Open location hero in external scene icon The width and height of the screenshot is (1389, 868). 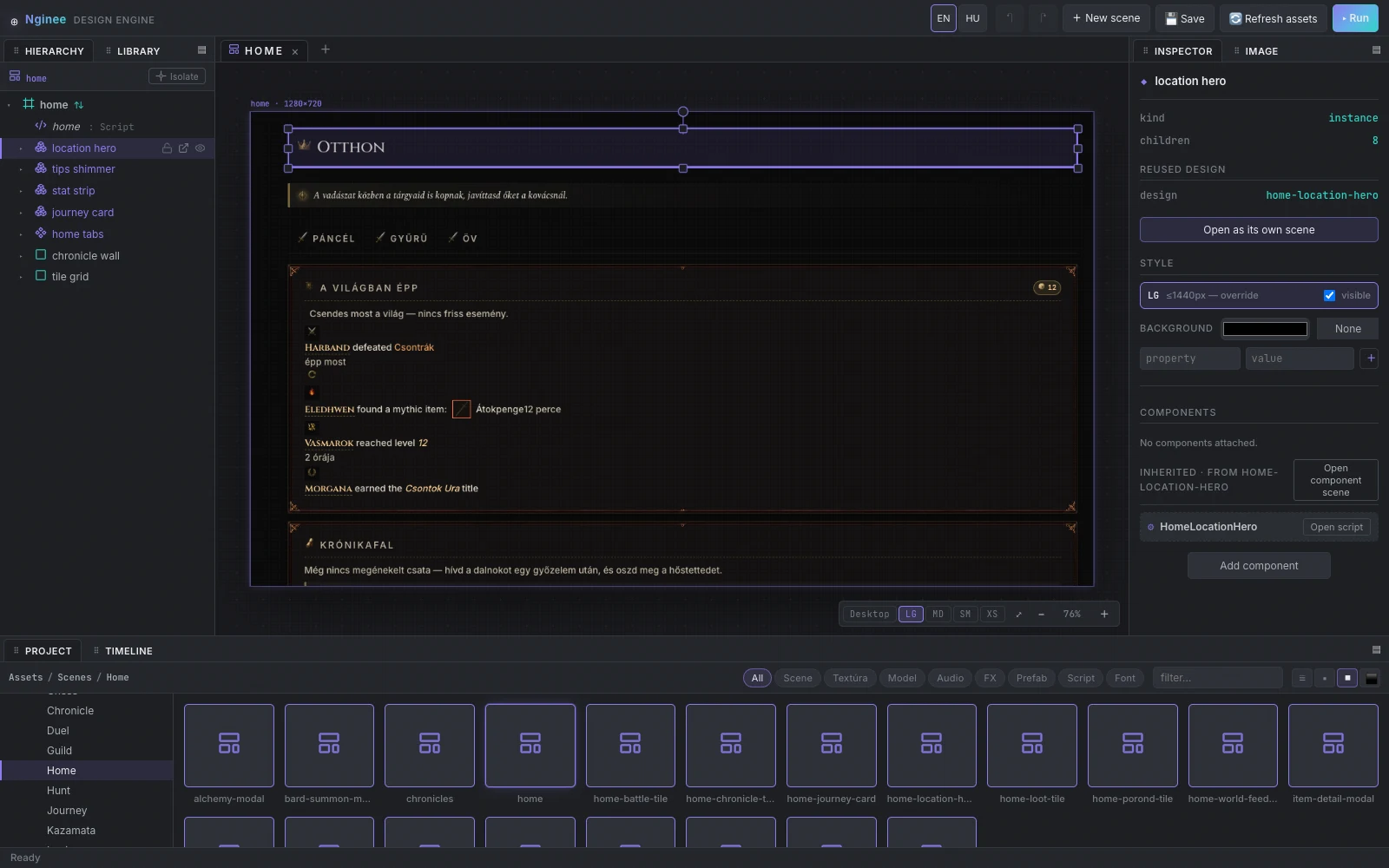[x=183, y=148]
